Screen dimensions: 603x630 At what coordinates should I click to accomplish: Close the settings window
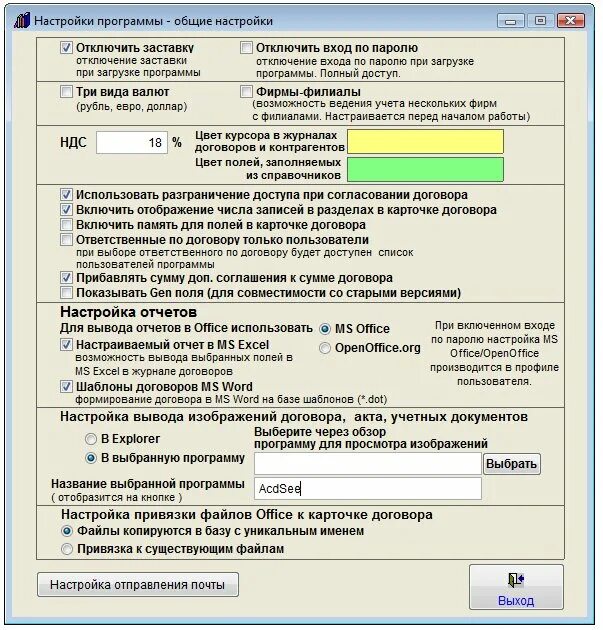[570, 21]
